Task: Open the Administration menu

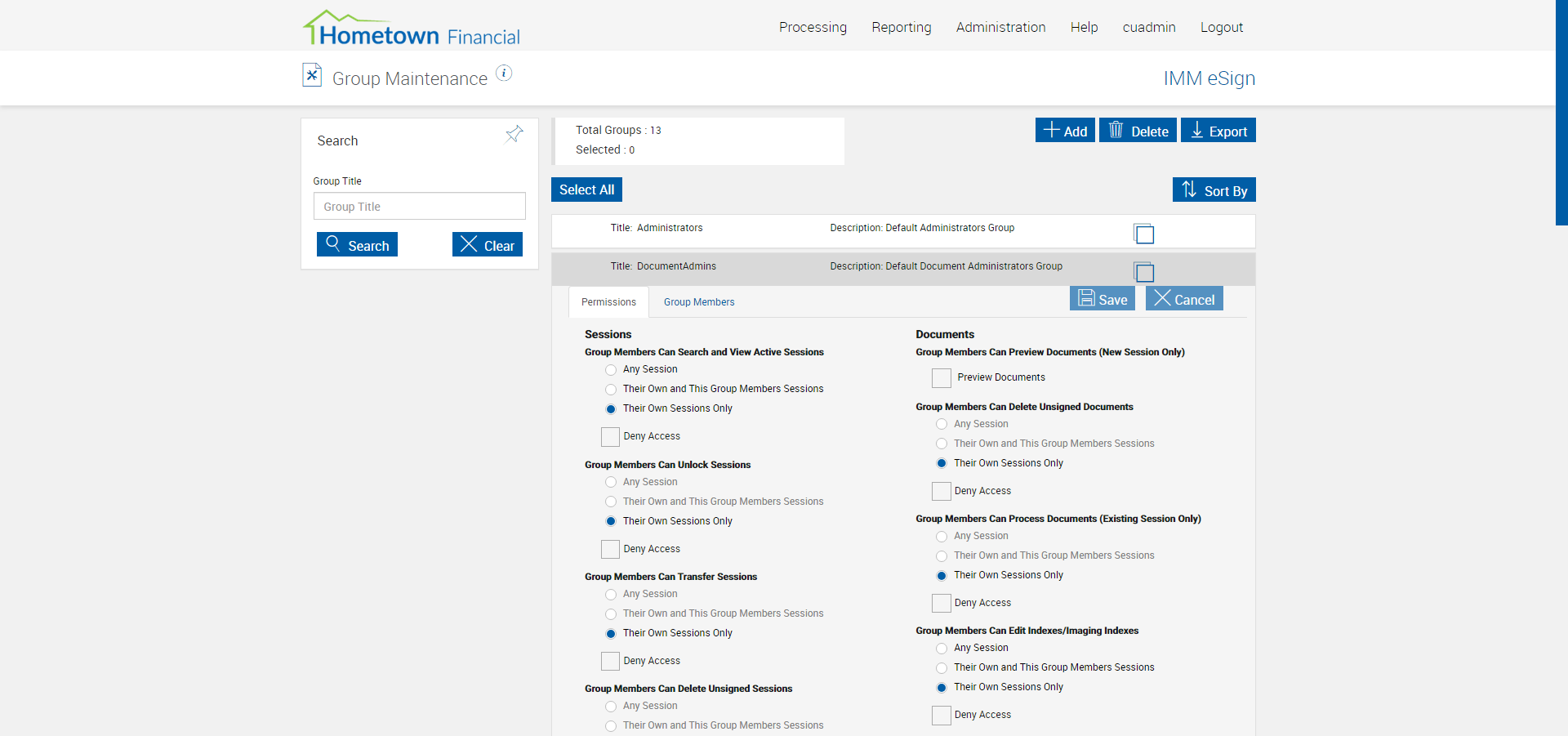Action: tap(1000, 27)
